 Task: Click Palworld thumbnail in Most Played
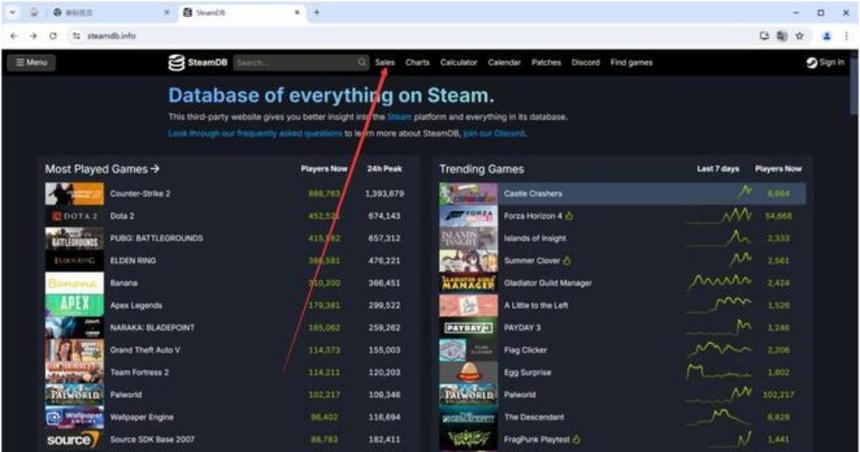click(74, 394)
